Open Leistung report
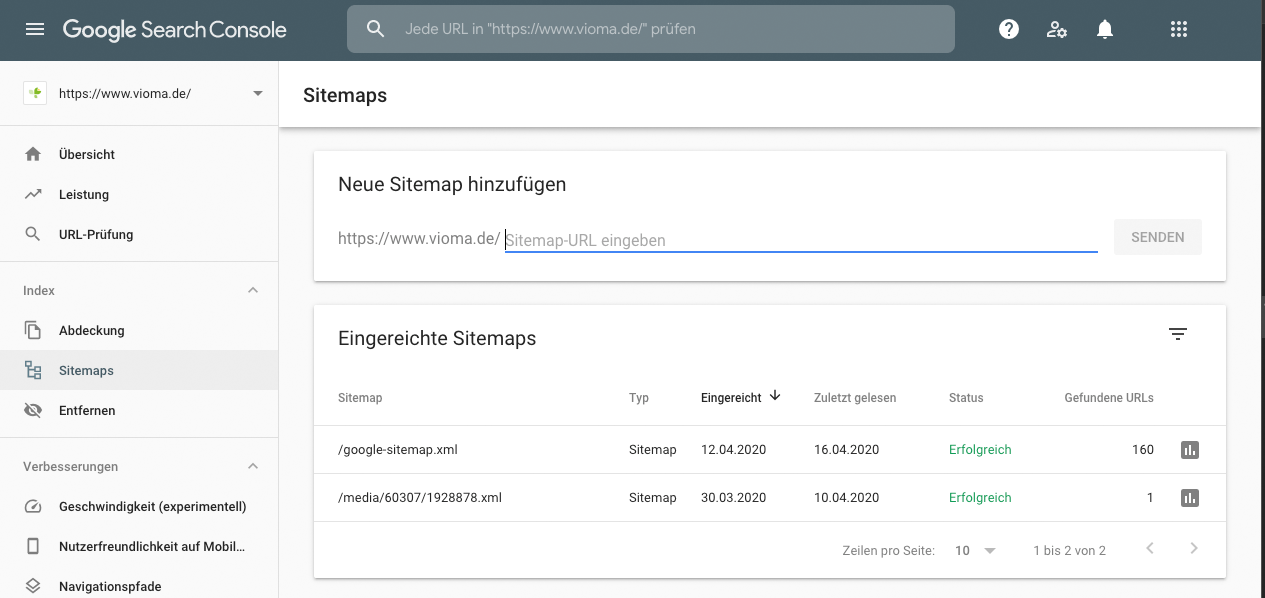Image resolution: width=1265 pixels, height=598 pixels. coord(139,194)
